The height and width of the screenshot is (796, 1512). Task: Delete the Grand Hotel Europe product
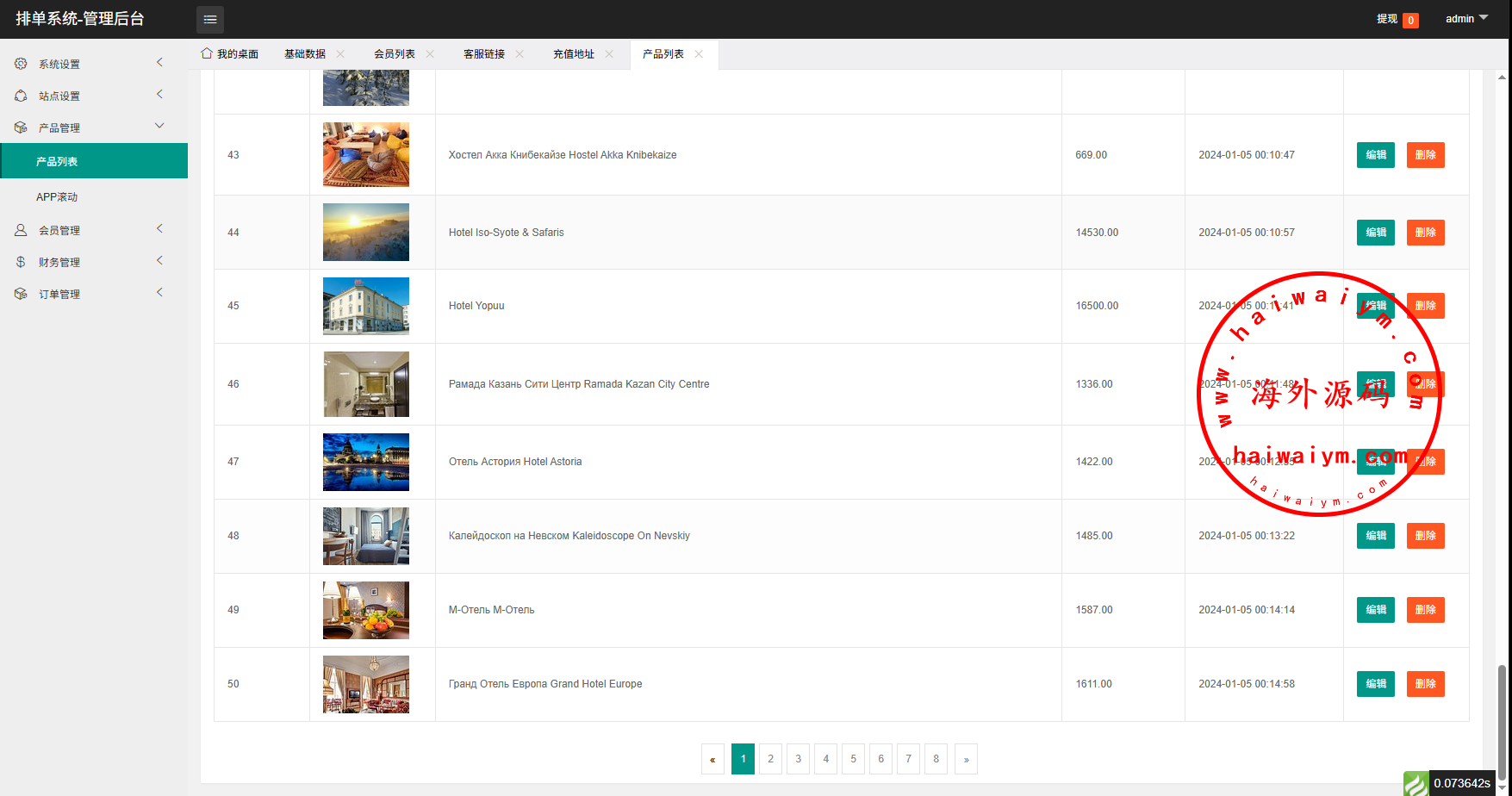(x=1425, y=684)
